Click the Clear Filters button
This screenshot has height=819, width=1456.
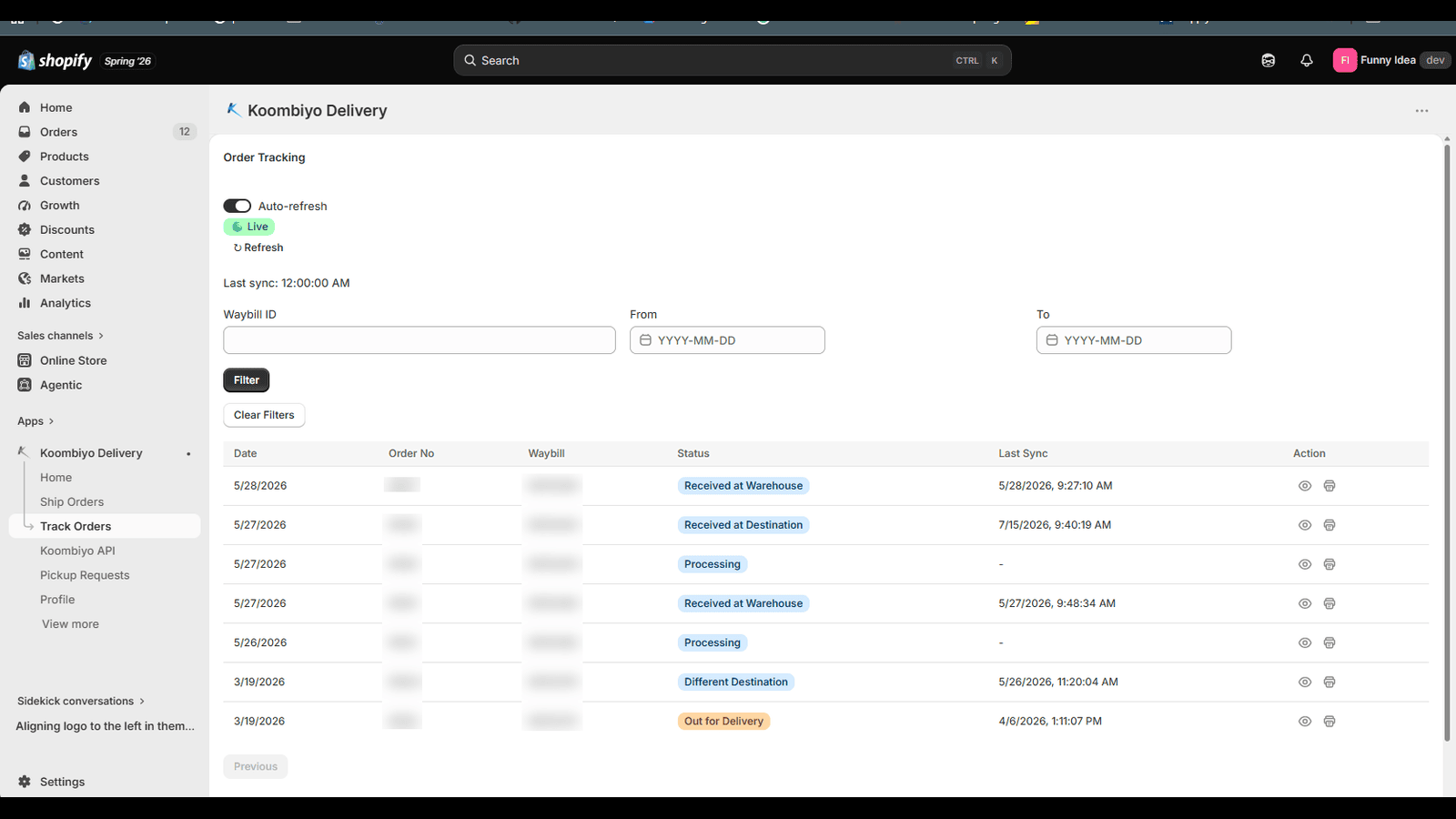click(264, 415)
